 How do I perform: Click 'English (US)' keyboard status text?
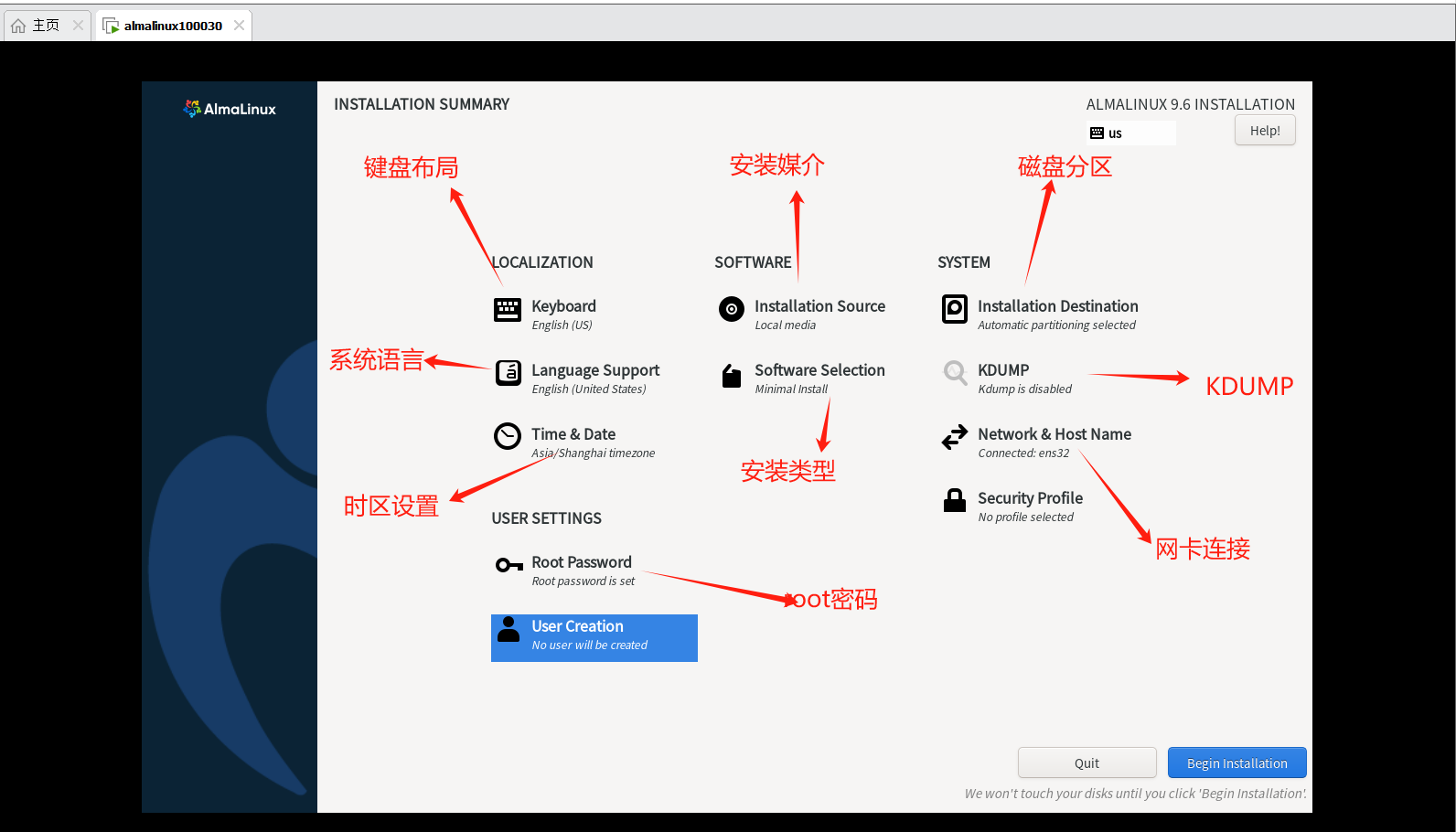pyautogui.click(x=562, y=325)
